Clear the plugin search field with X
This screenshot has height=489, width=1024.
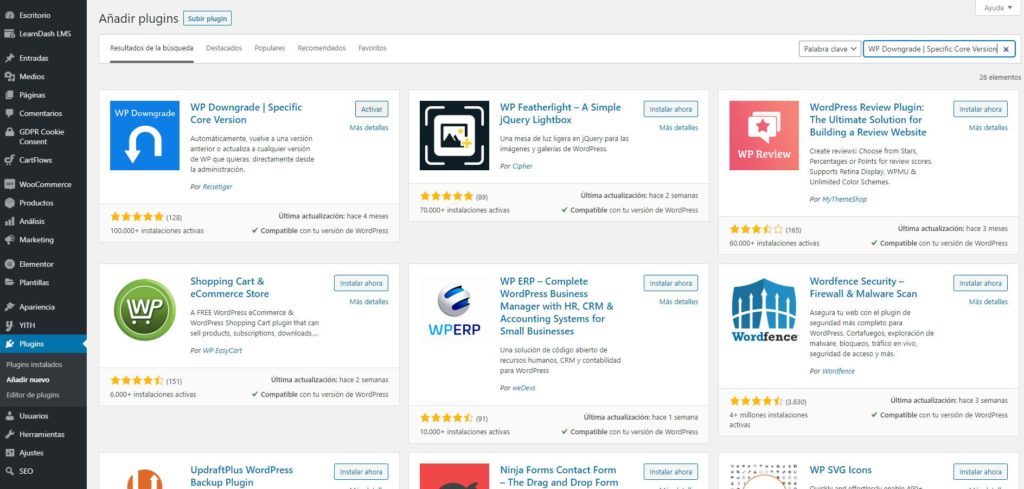pos(1006,49)
